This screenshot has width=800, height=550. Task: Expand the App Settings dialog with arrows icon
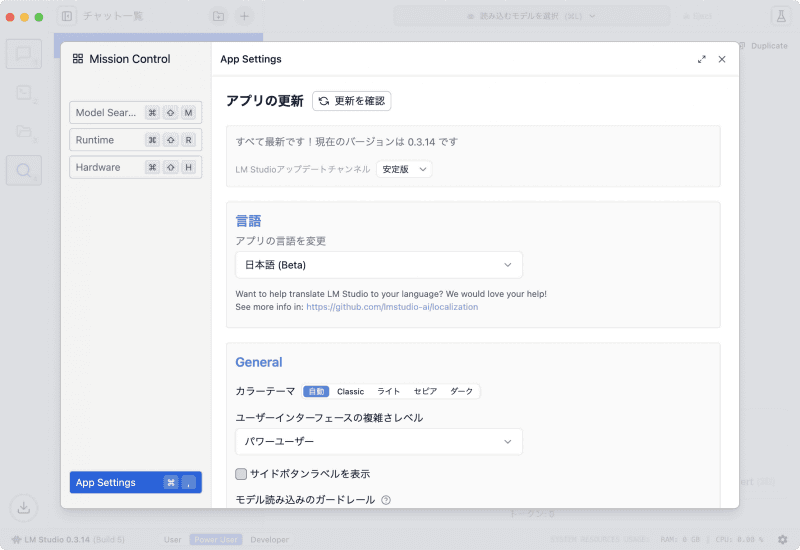pos(702,59)
